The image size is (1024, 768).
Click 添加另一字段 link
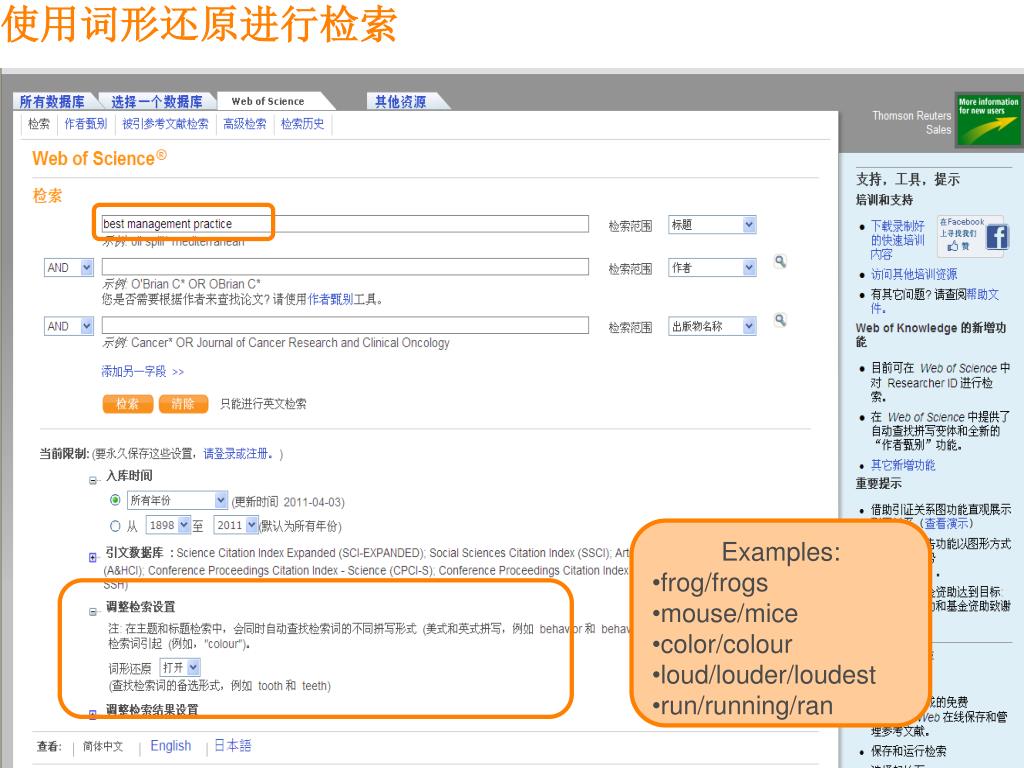[142, 371]
